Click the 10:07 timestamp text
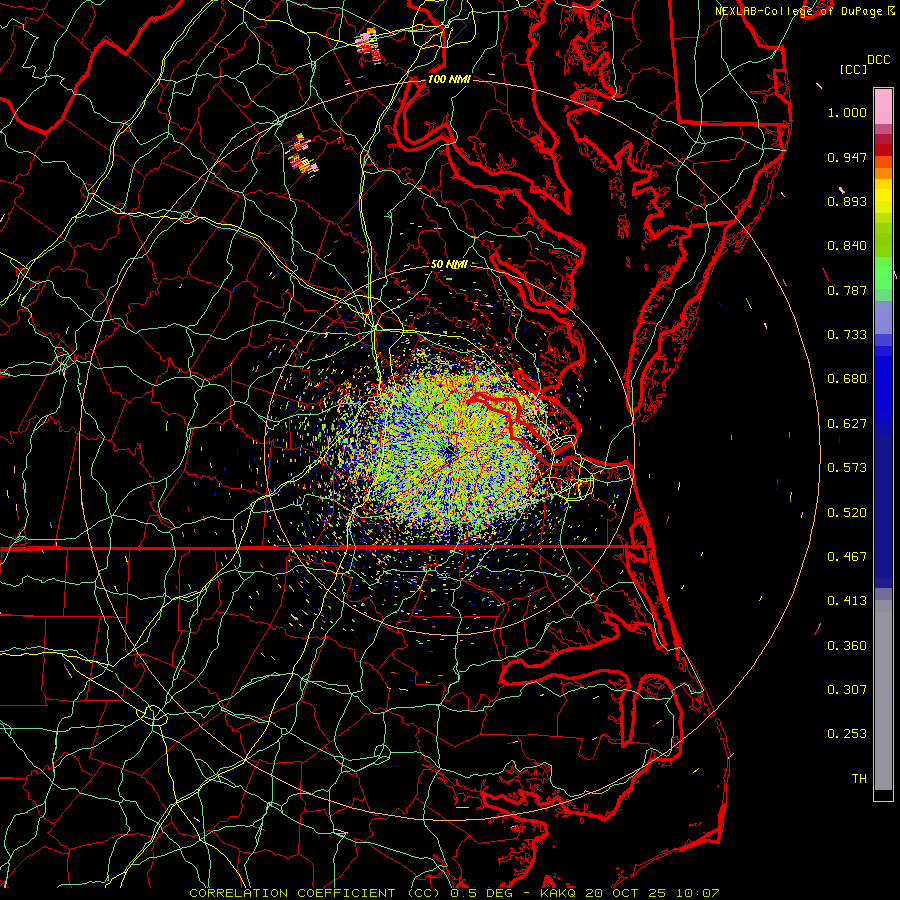The width and height of the screenshot is (900, 900). pyautogui.click(x=697, y=893)
